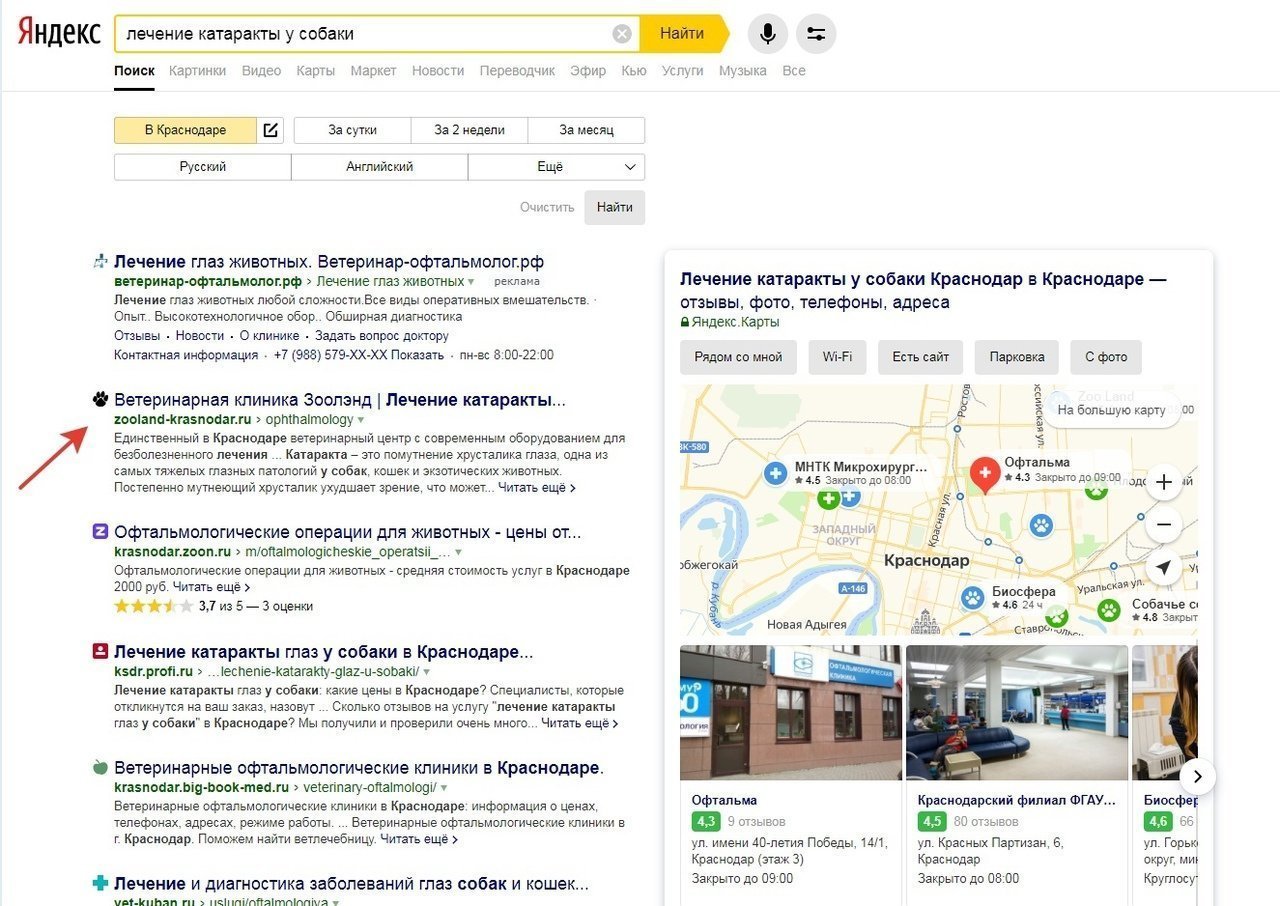This screenshot has height=906, width=1280.
Task: Toggle the Есть сайт map filter
Action: [x=920, y=357]
